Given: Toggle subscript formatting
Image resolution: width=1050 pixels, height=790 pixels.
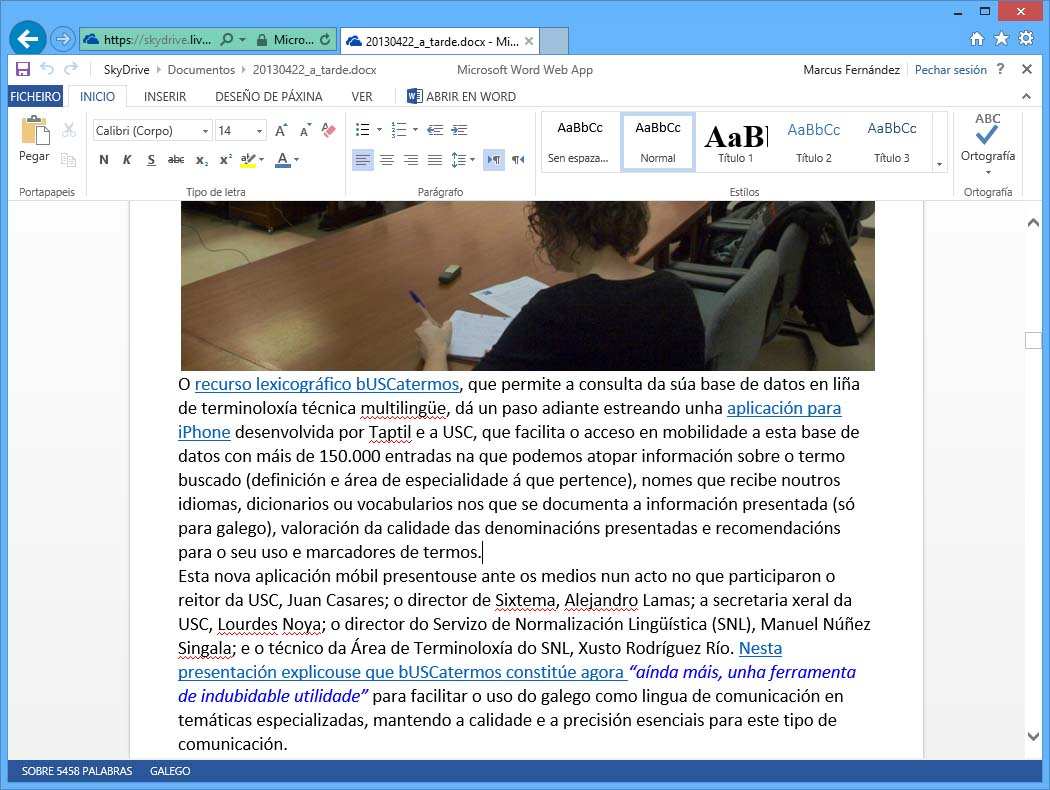Looking at the screenshot, I should (x=202, y=159).
